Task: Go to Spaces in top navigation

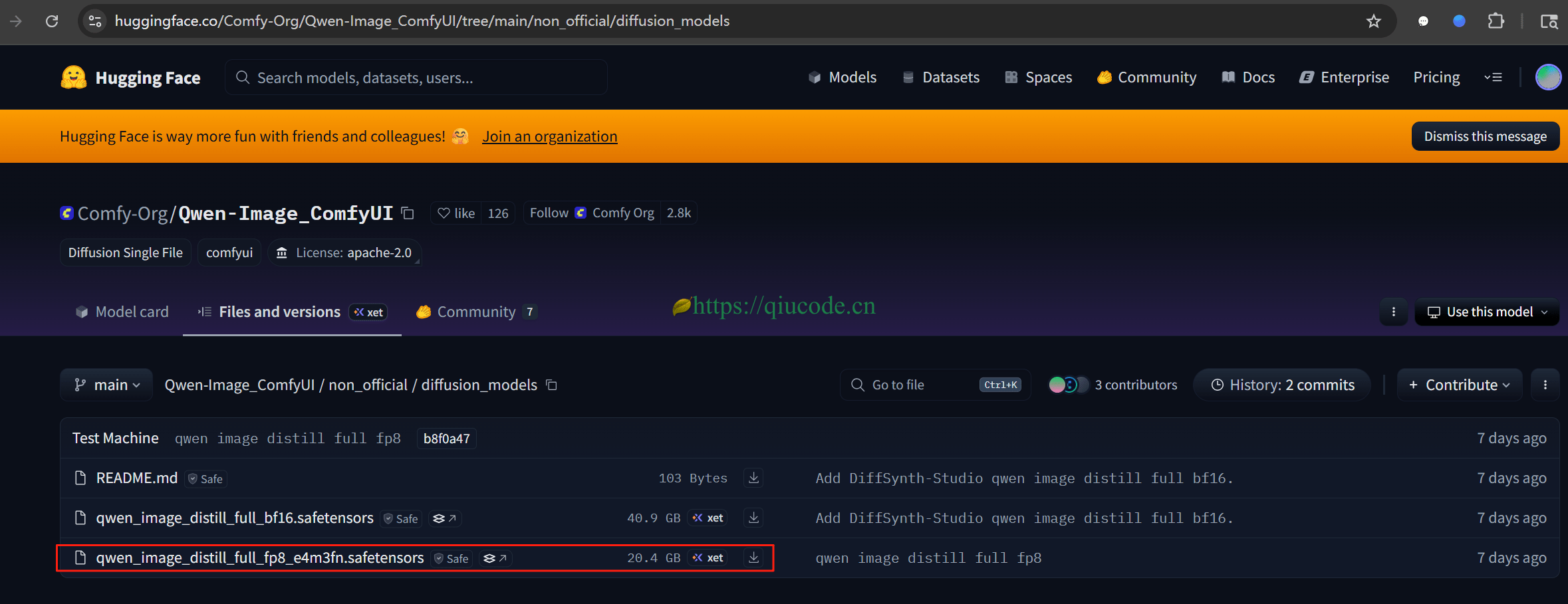Action: point(1038,77)
